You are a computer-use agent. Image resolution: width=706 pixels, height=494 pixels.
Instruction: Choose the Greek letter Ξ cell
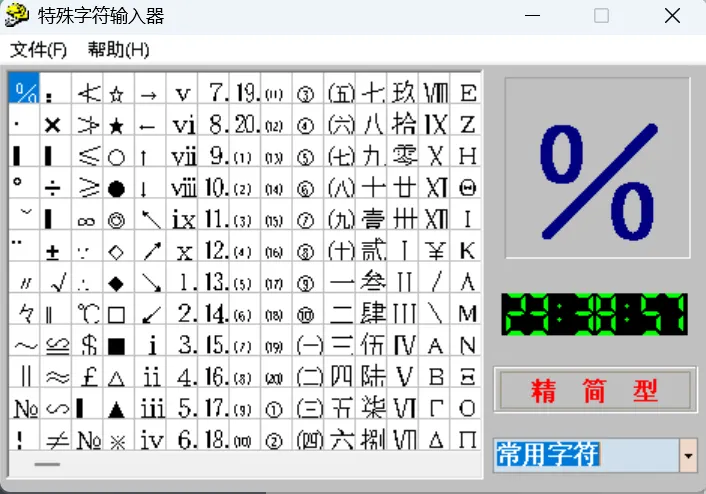[x=466, y=372]
